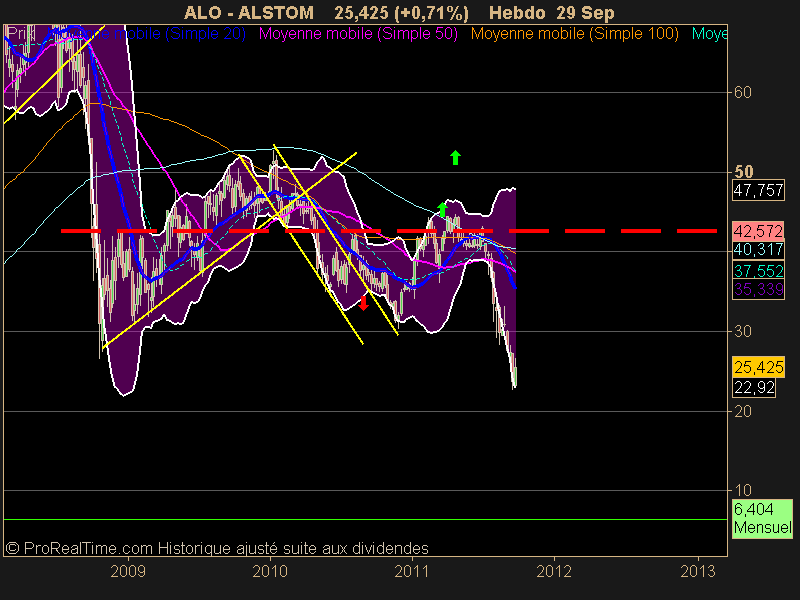Click the 22,92 price label

point(754,387)
